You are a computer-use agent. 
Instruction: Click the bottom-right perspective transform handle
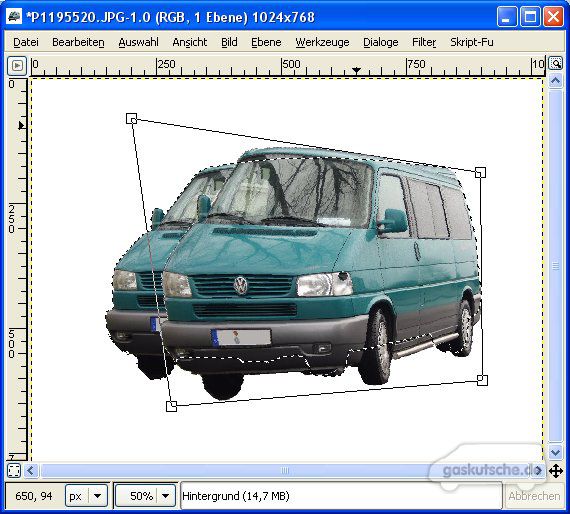click(x=482, y=380)
